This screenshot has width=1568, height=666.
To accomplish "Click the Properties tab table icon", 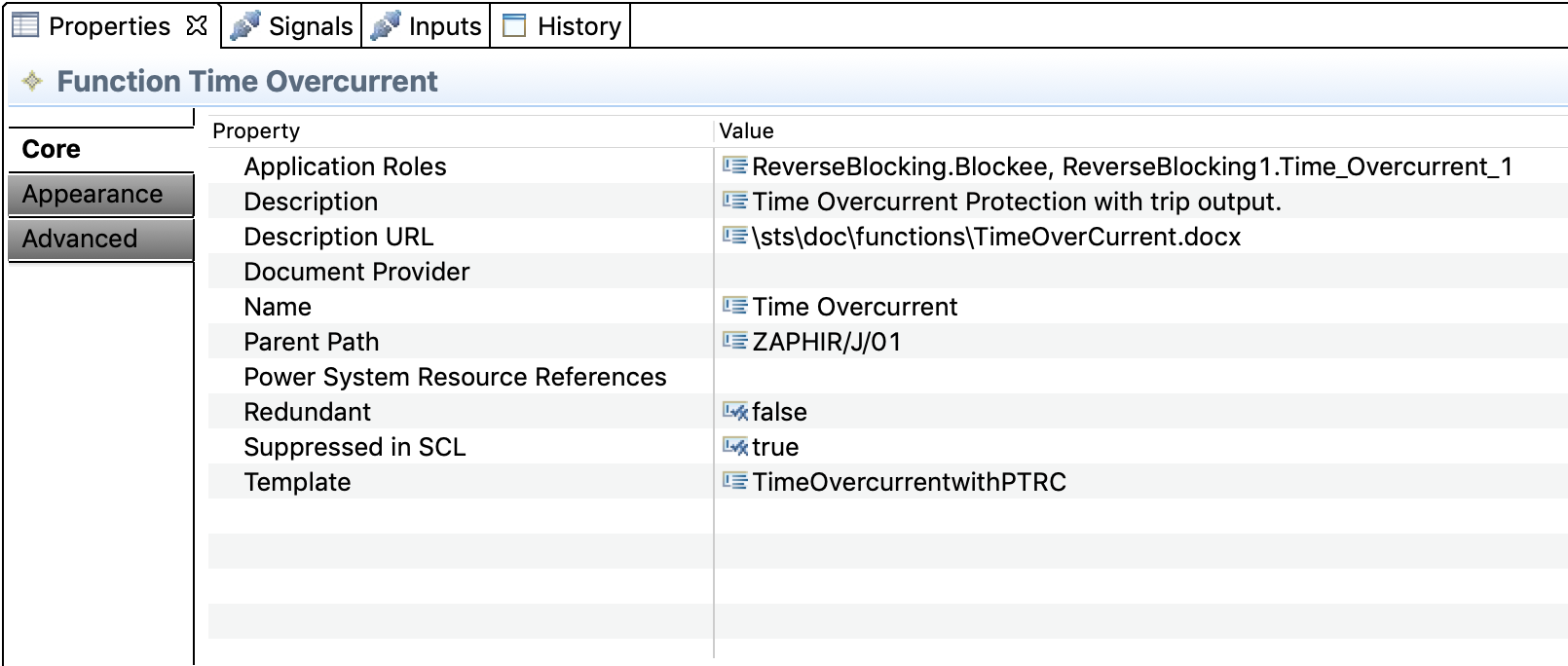I will (25, 25).
